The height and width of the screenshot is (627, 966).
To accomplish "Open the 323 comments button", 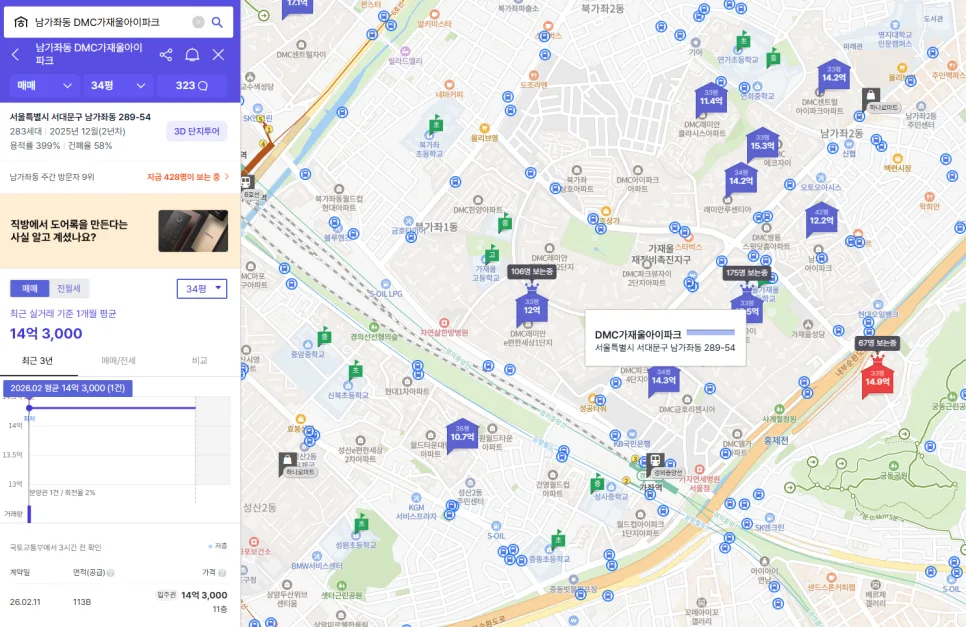I will point(192,86).
